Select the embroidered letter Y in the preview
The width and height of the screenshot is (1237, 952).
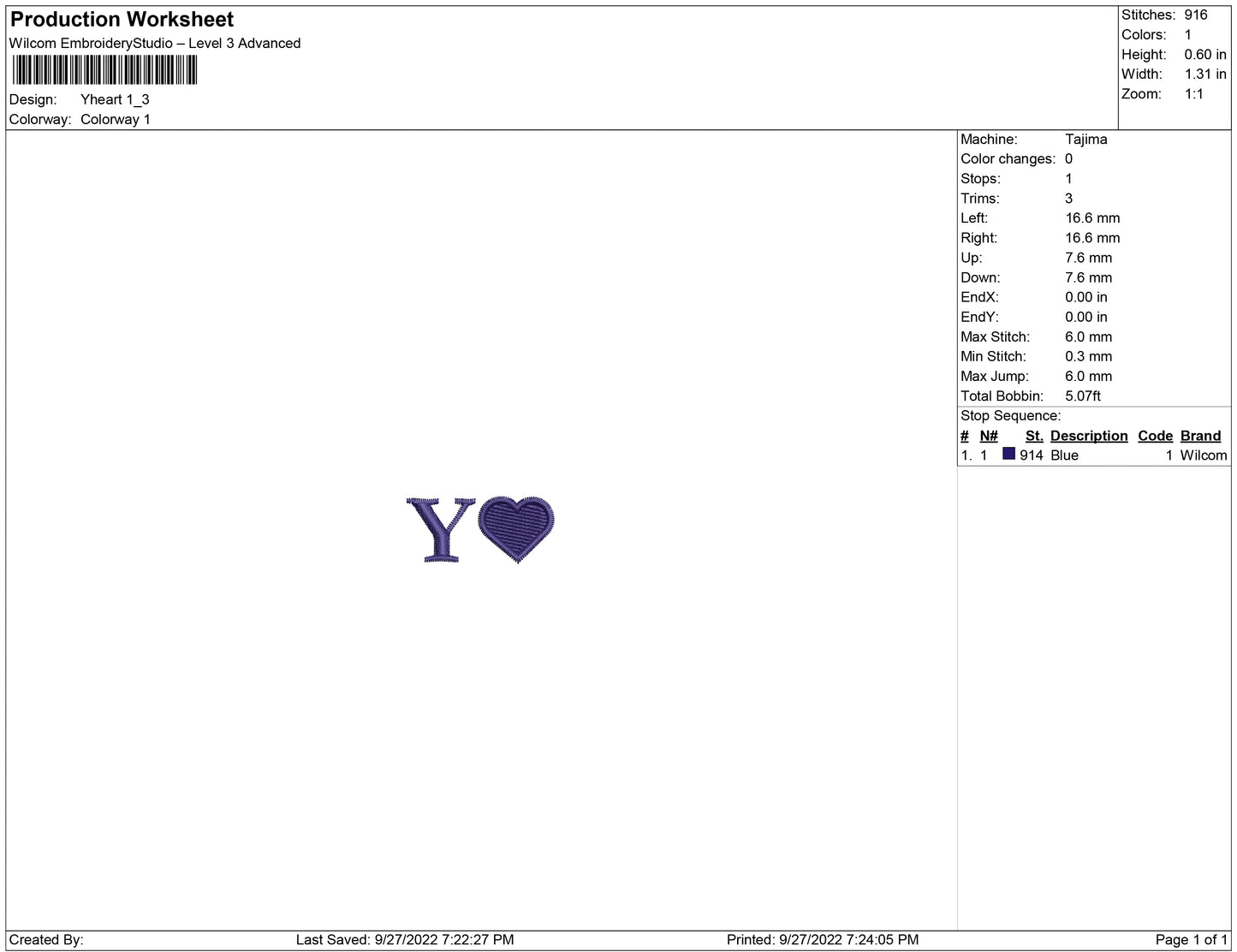click(x=440, y=529)
